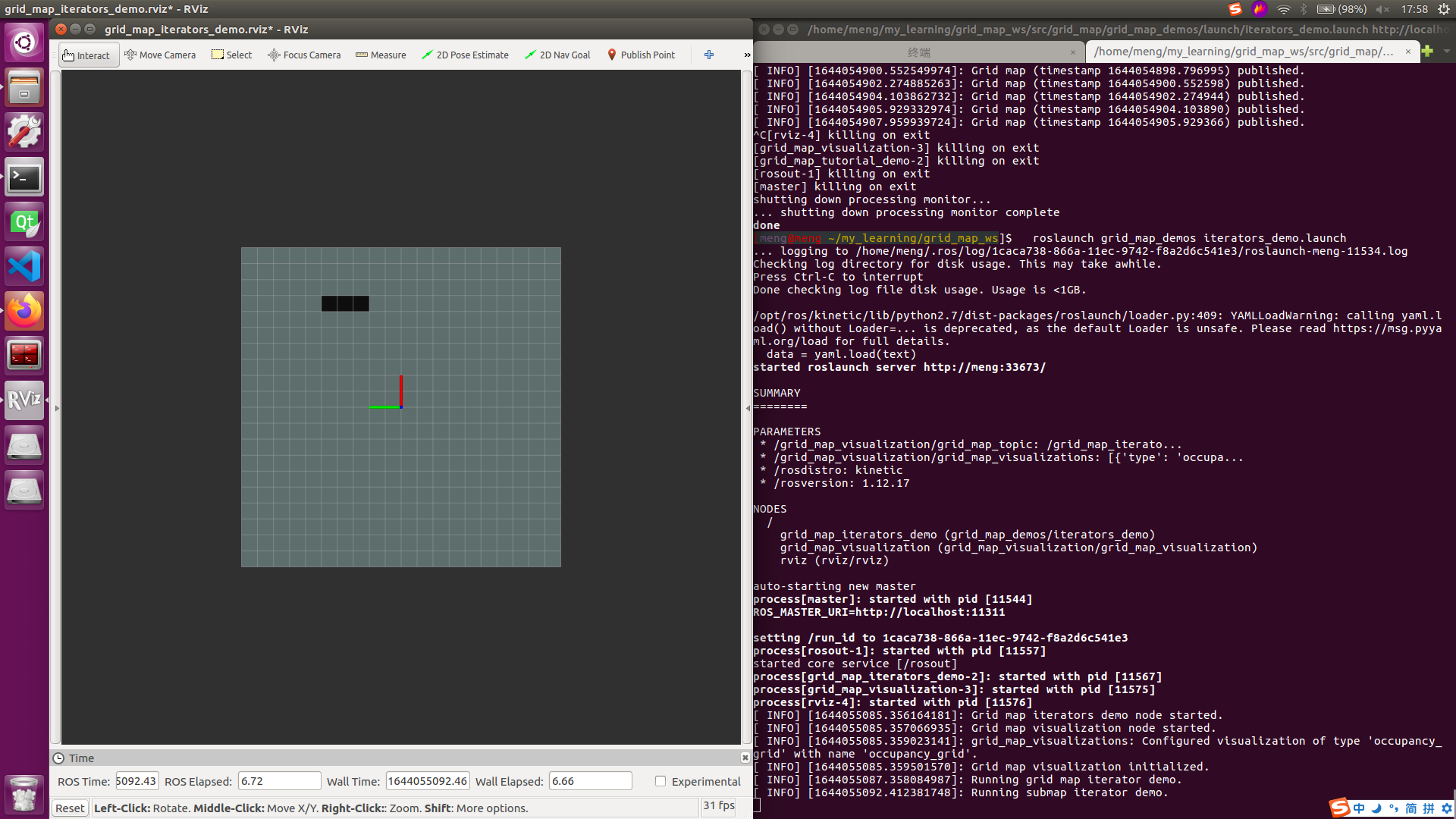Viewport: 1456px width, 819px height.
Task: Click the 'Running submap iterator demo.' log line
Action: [x=1070, y=792]
